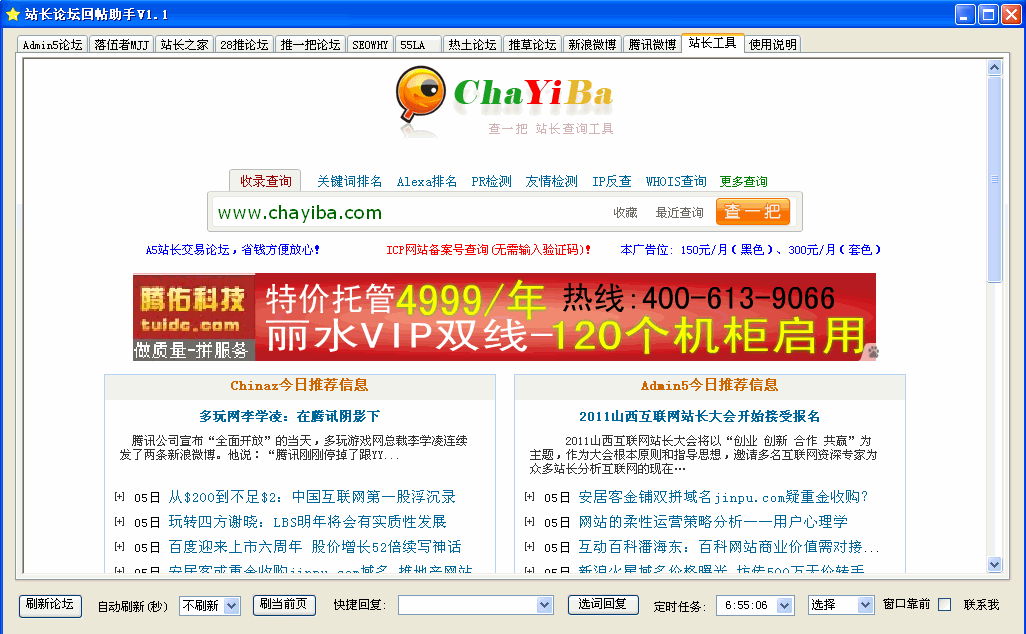Viewport: 1026px width, 634px height.
Task: Click the scrollbar down arrow
Action: [x=995, y=564]
